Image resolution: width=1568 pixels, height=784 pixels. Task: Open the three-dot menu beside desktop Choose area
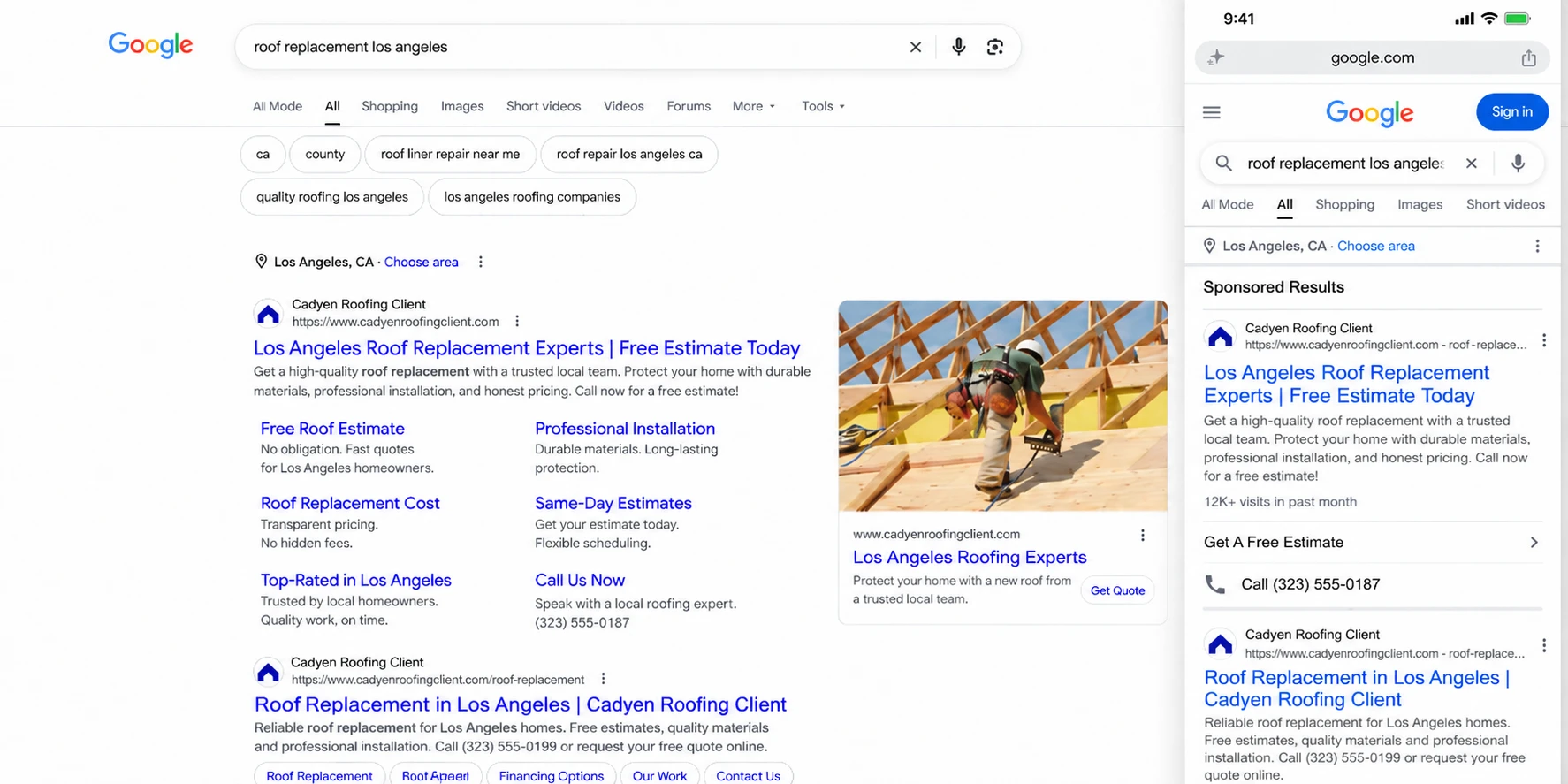pos(481,262)
